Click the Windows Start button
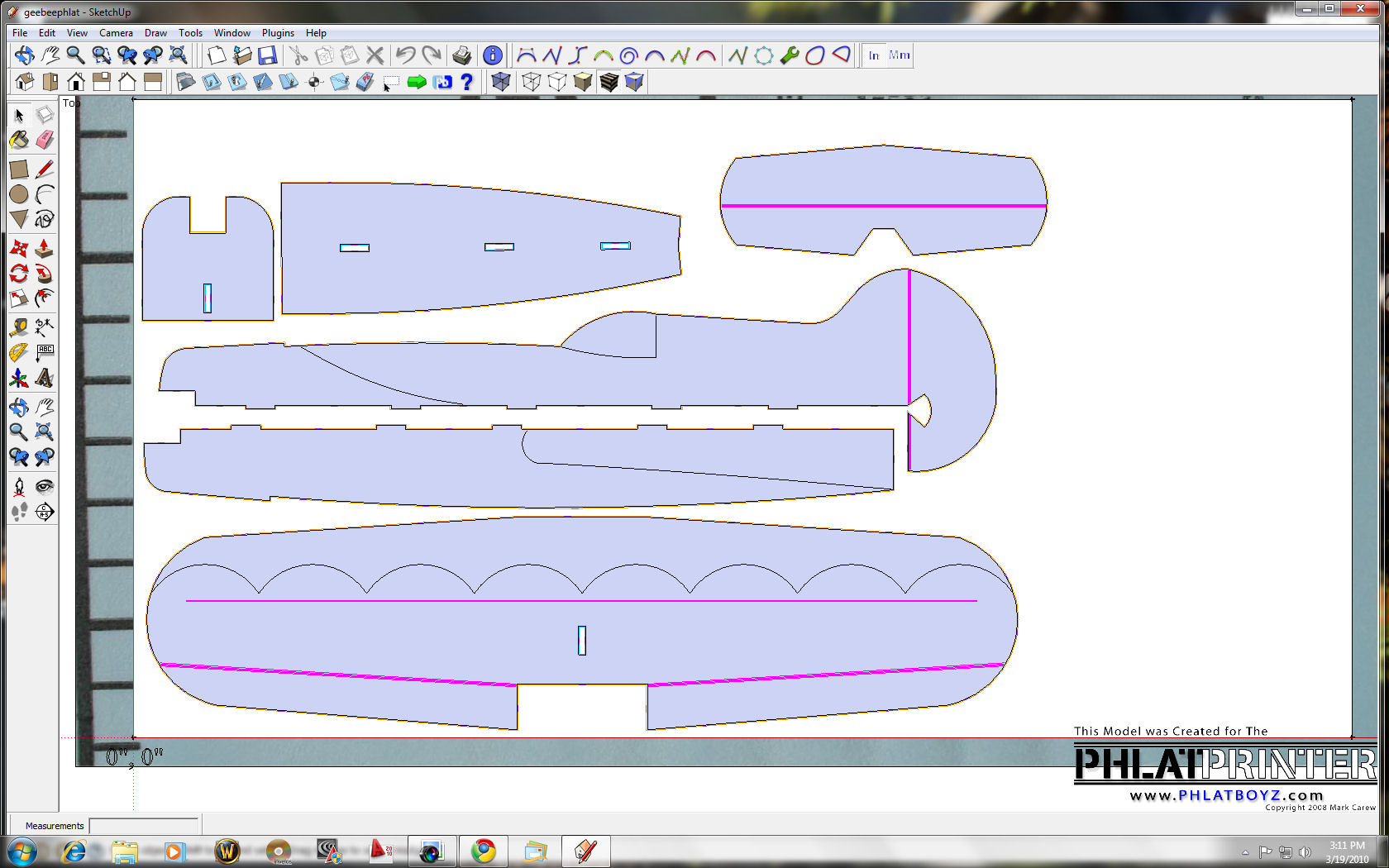The image size is (1389, 868). (x=22, y=851)
